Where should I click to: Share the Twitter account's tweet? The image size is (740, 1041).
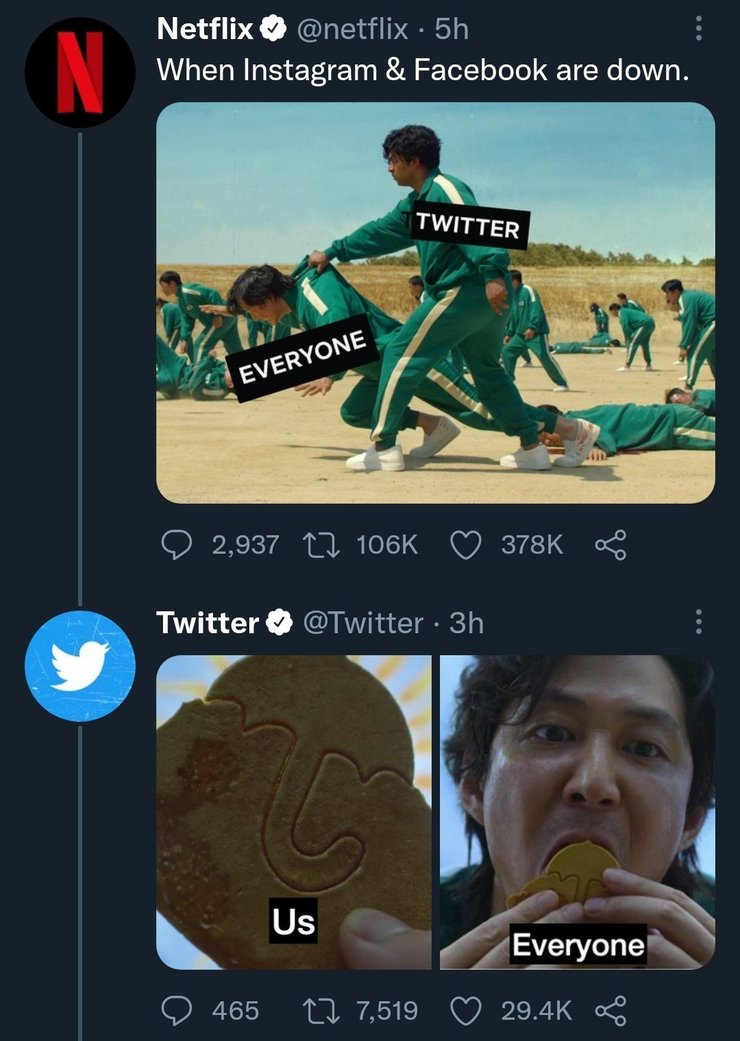[609, 1010]
